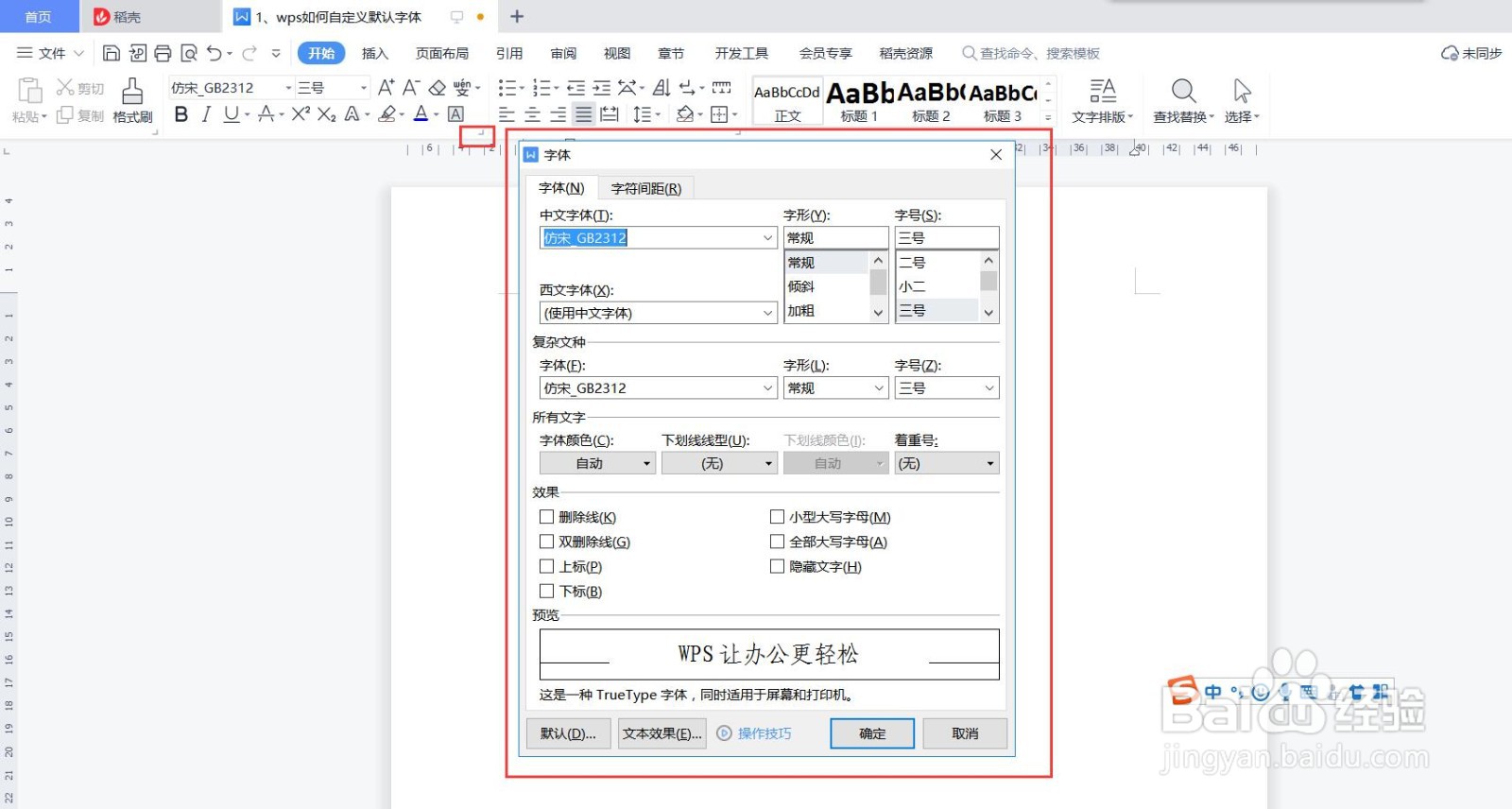Click justify alignment icon
Viewport: 1512px width, 809px height.
584,114
